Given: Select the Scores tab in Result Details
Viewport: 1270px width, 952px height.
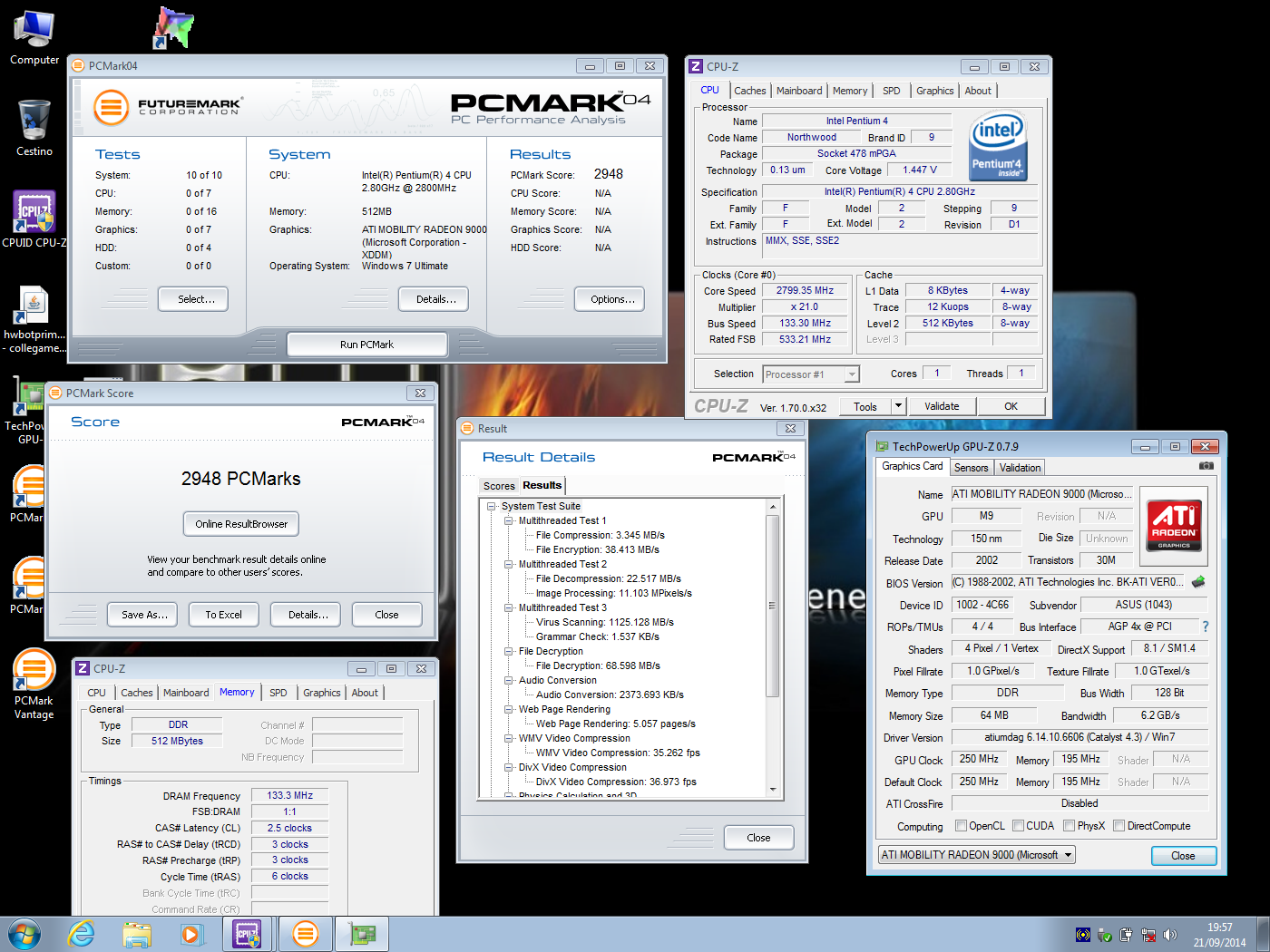Looking at the screenshot, I should [x=499, y=486].
